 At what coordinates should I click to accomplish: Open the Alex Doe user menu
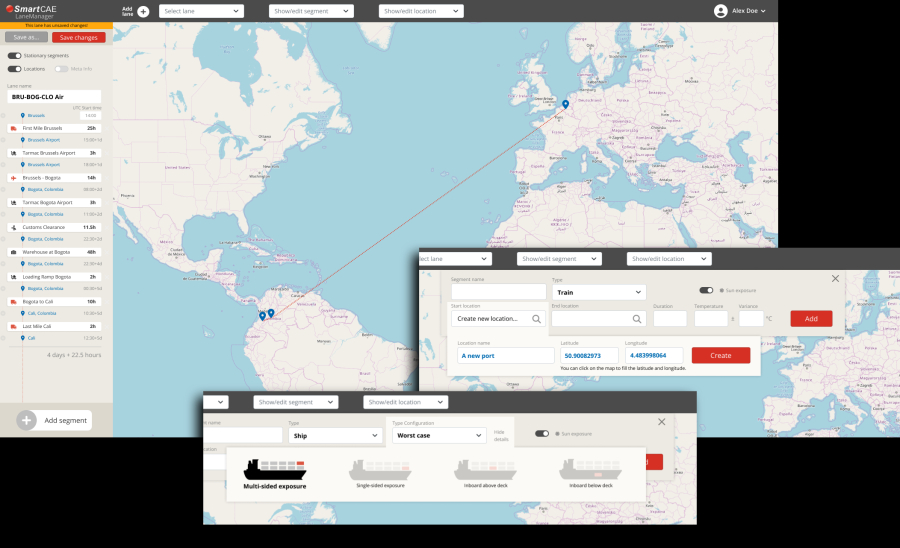click(740, 11)
